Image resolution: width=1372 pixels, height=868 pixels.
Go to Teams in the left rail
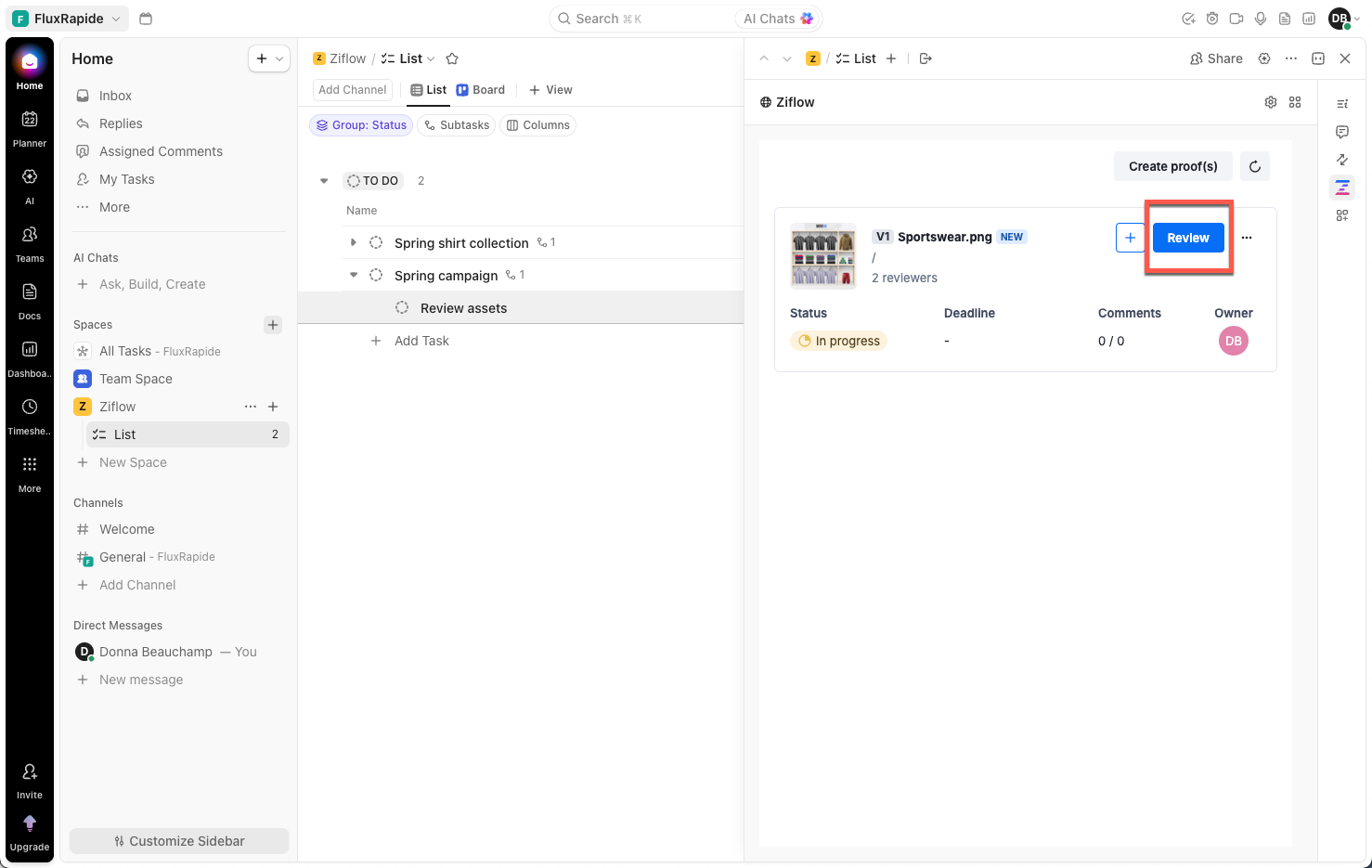pos(30,243)
